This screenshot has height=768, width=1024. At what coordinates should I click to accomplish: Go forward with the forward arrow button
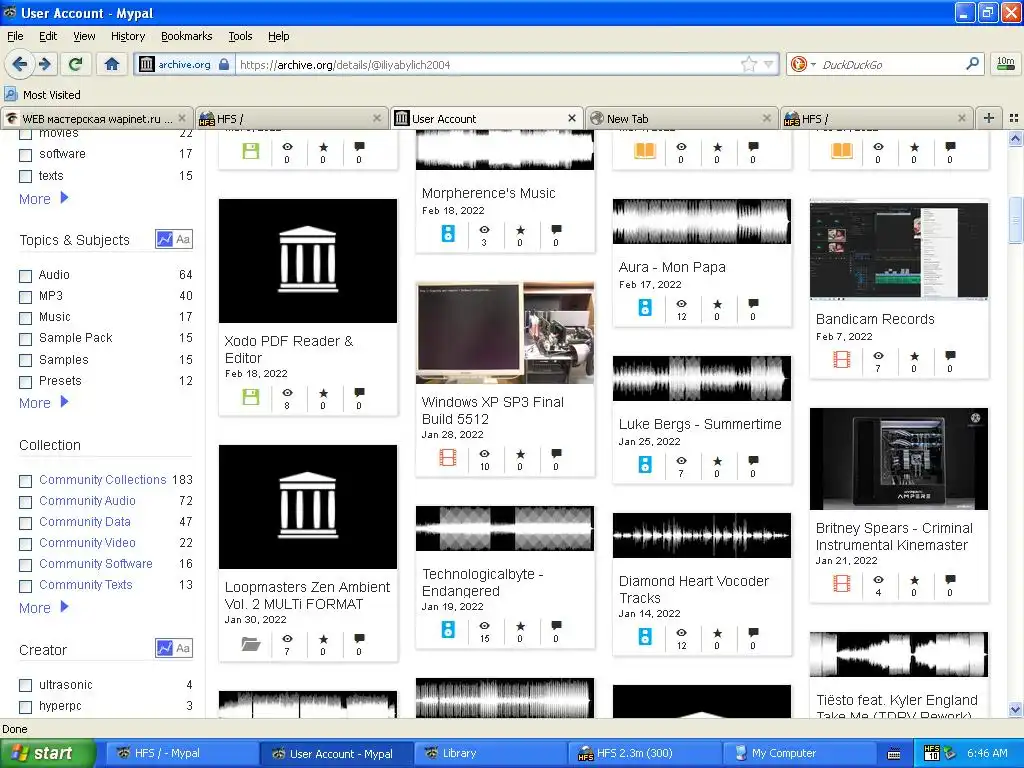[x=45, y=64]
